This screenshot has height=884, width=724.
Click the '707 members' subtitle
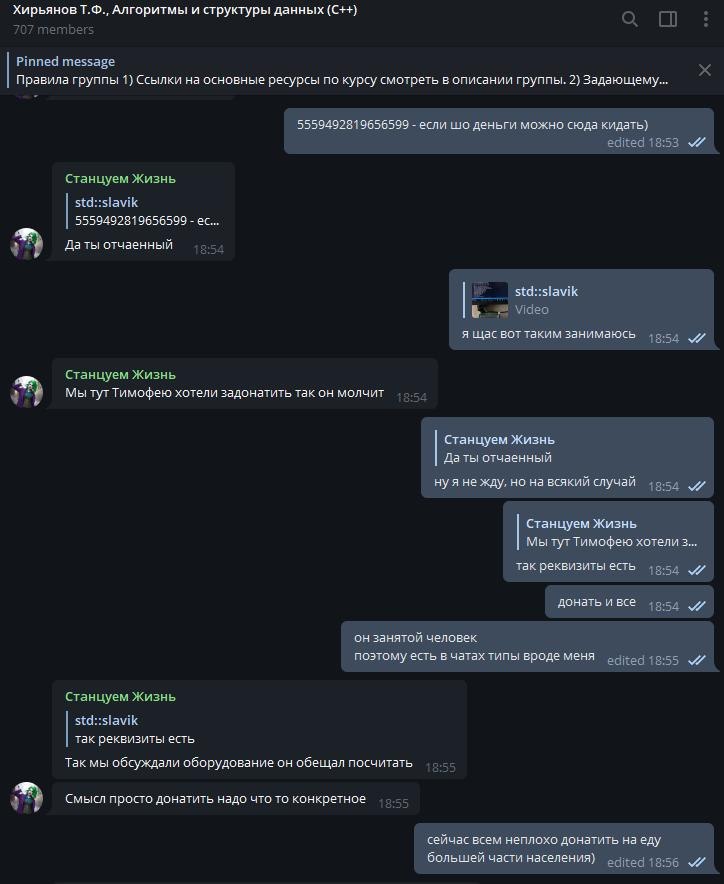pos(54,29)
